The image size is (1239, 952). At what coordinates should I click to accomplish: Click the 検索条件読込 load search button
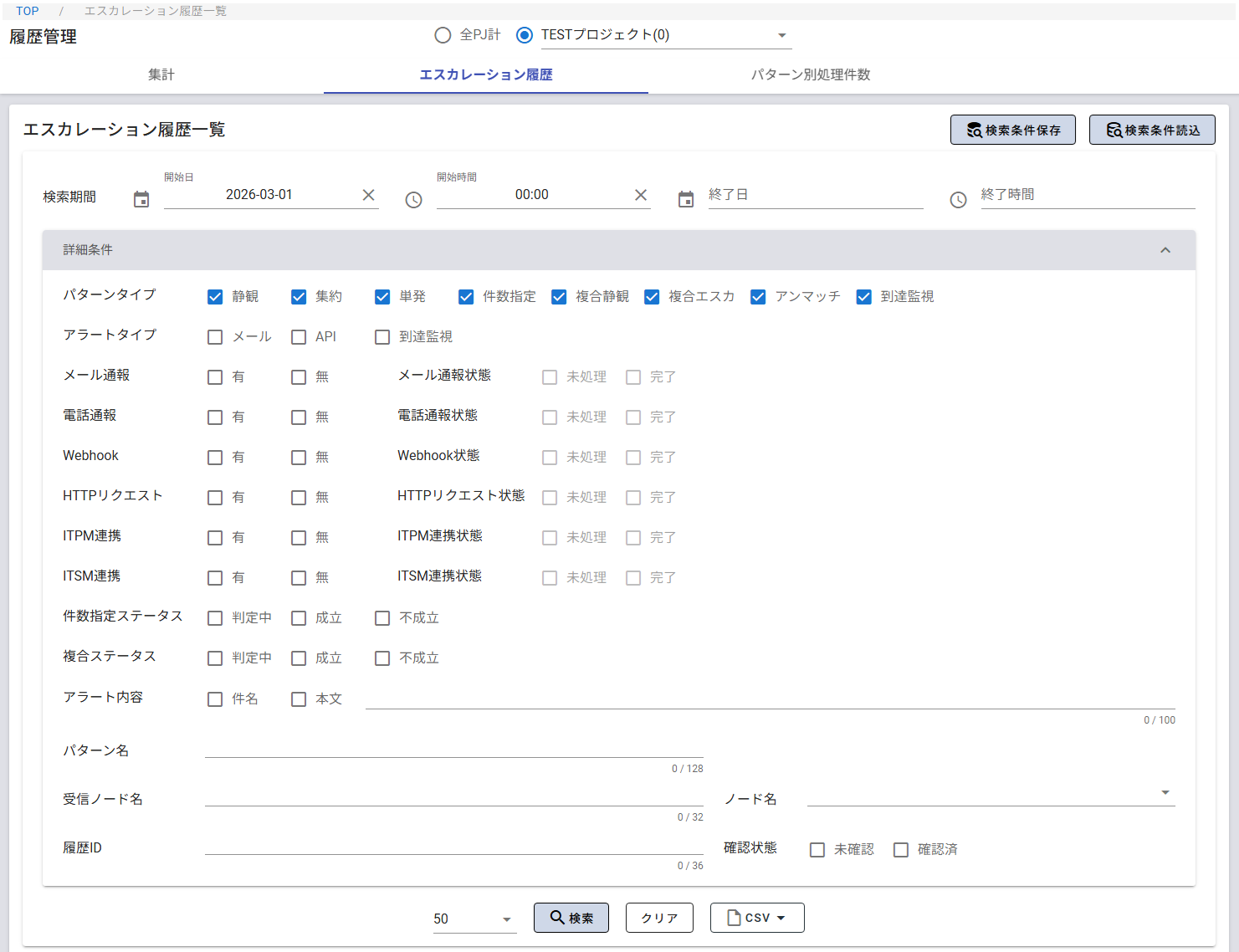1151,130
